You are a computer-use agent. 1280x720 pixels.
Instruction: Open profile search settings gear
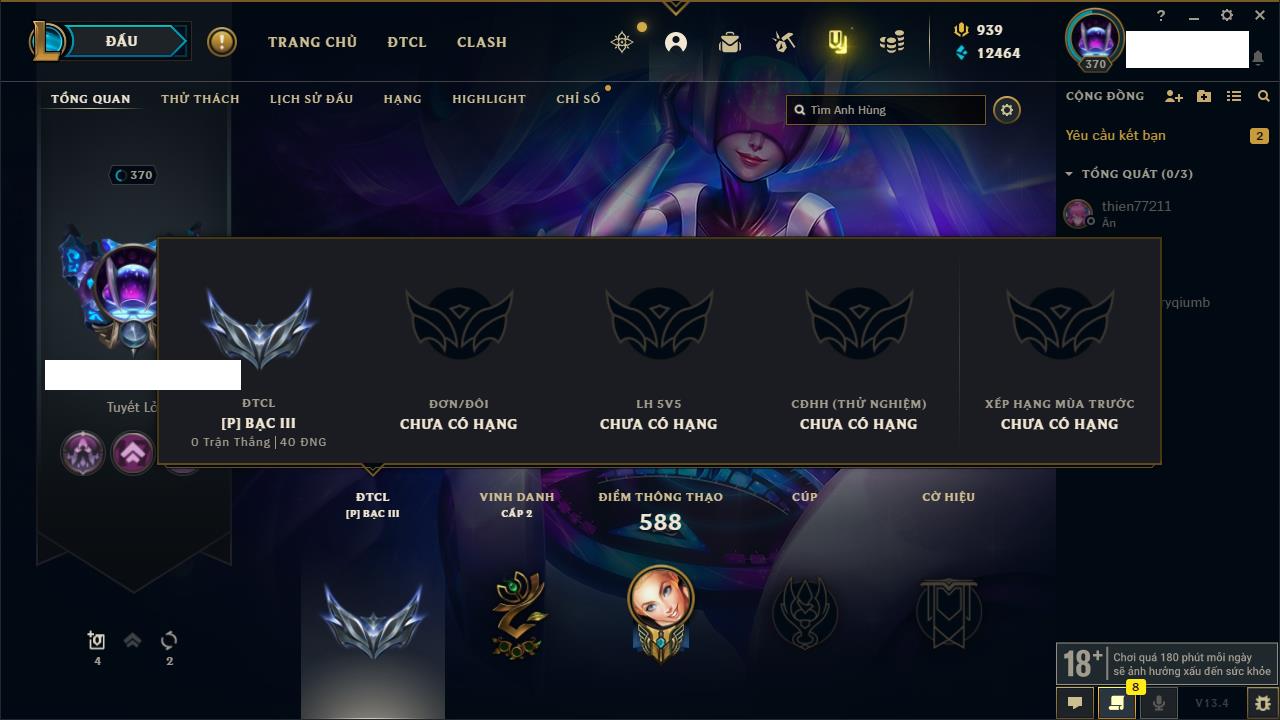click(x=1007, y=110)
